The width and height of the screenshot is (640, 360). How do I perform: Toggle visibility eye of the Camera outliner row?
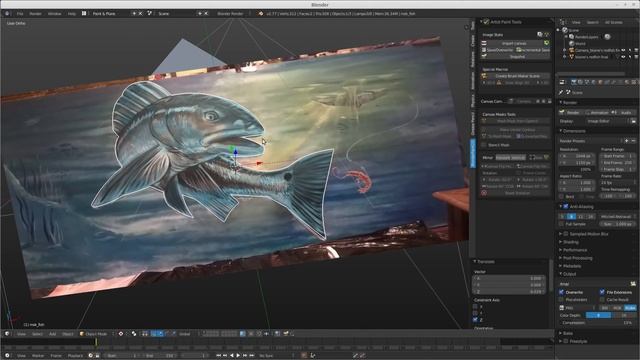point(623,50)
